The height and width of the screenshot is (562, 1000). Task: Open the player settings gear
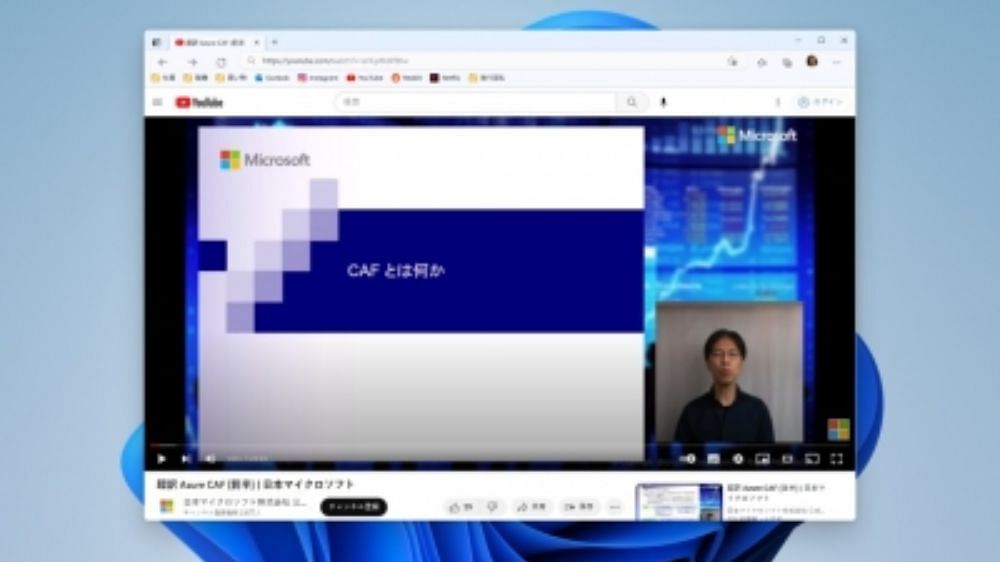[x=738, y=459]
